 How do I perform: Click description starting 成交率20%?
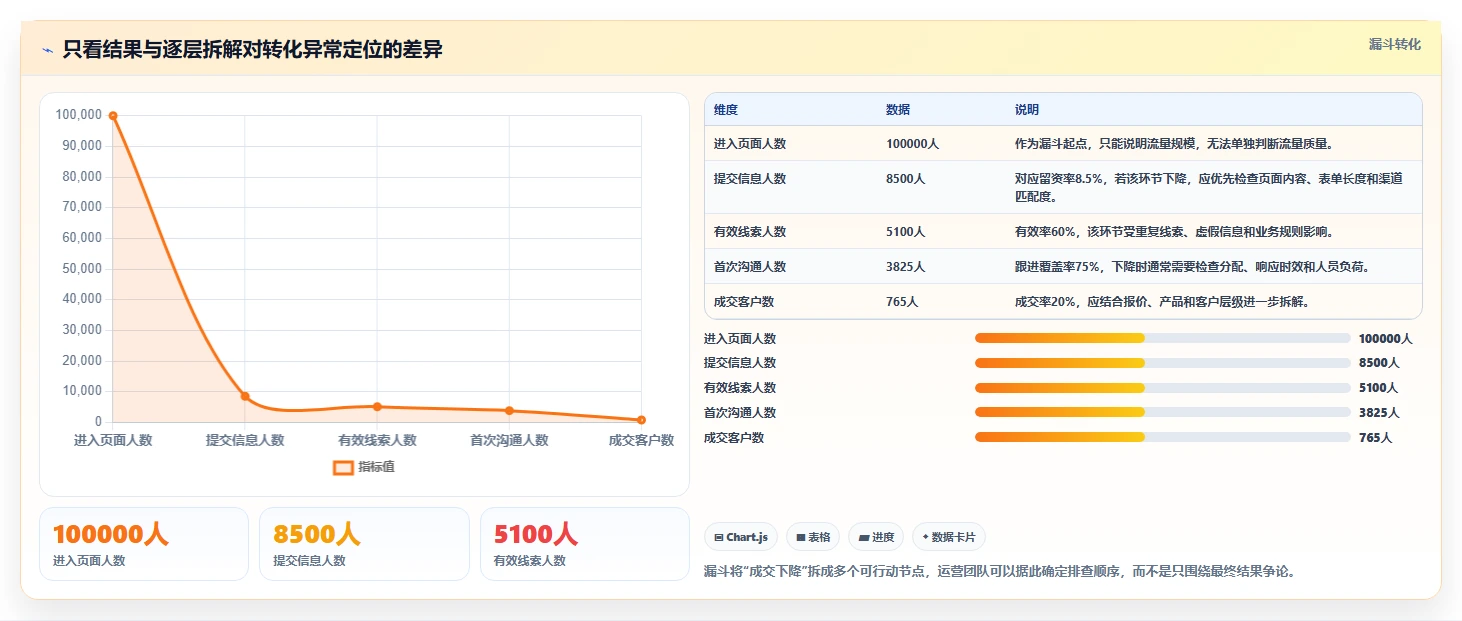(1162, 302)
